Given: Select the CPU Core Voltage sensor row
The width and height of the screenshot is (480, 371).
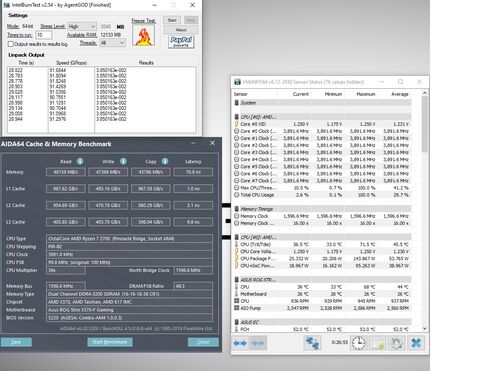Looking at the screenshot, I should pyautogui.click(x=322, y=252).
